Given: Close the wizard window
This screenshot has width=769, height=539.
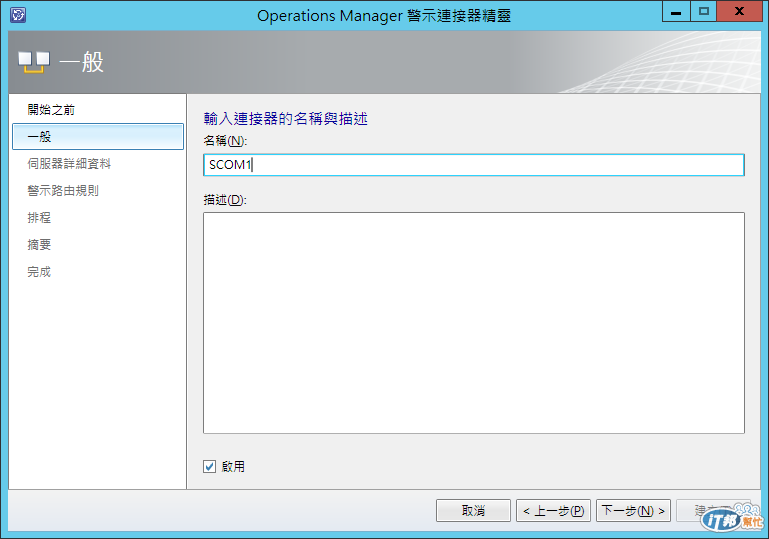Looking at the screenshot, I should pos(739,11).
